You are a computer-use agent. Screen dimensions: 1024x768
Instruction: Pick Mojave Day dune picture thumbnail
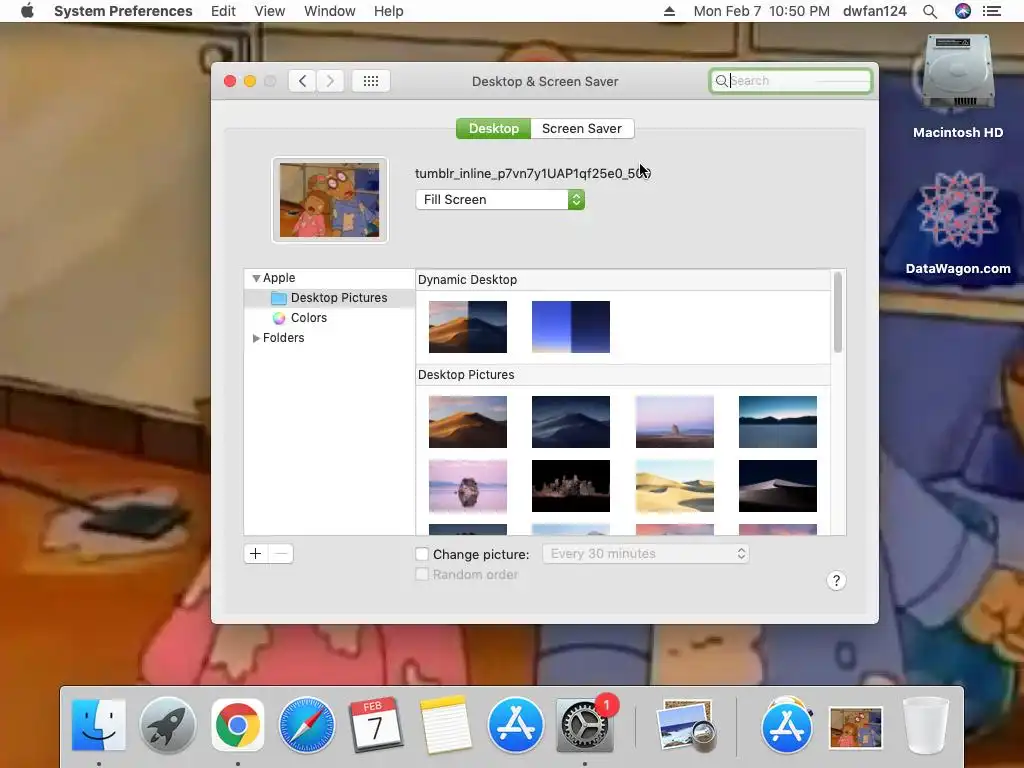468,422
